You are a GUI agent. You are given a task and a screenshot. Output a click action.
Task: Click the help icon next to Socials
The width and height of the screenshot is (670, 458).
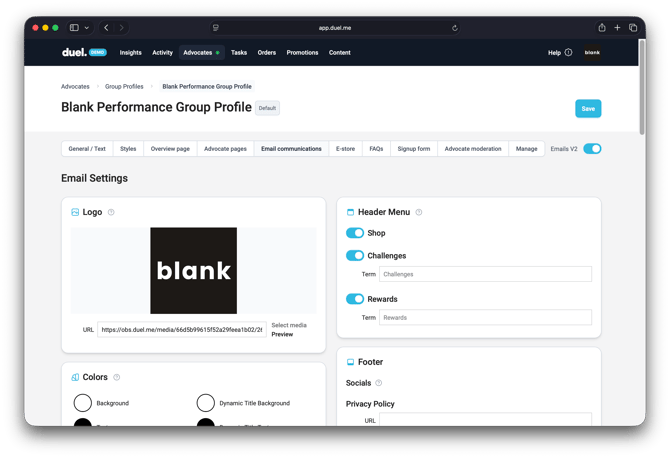(378, 383)
